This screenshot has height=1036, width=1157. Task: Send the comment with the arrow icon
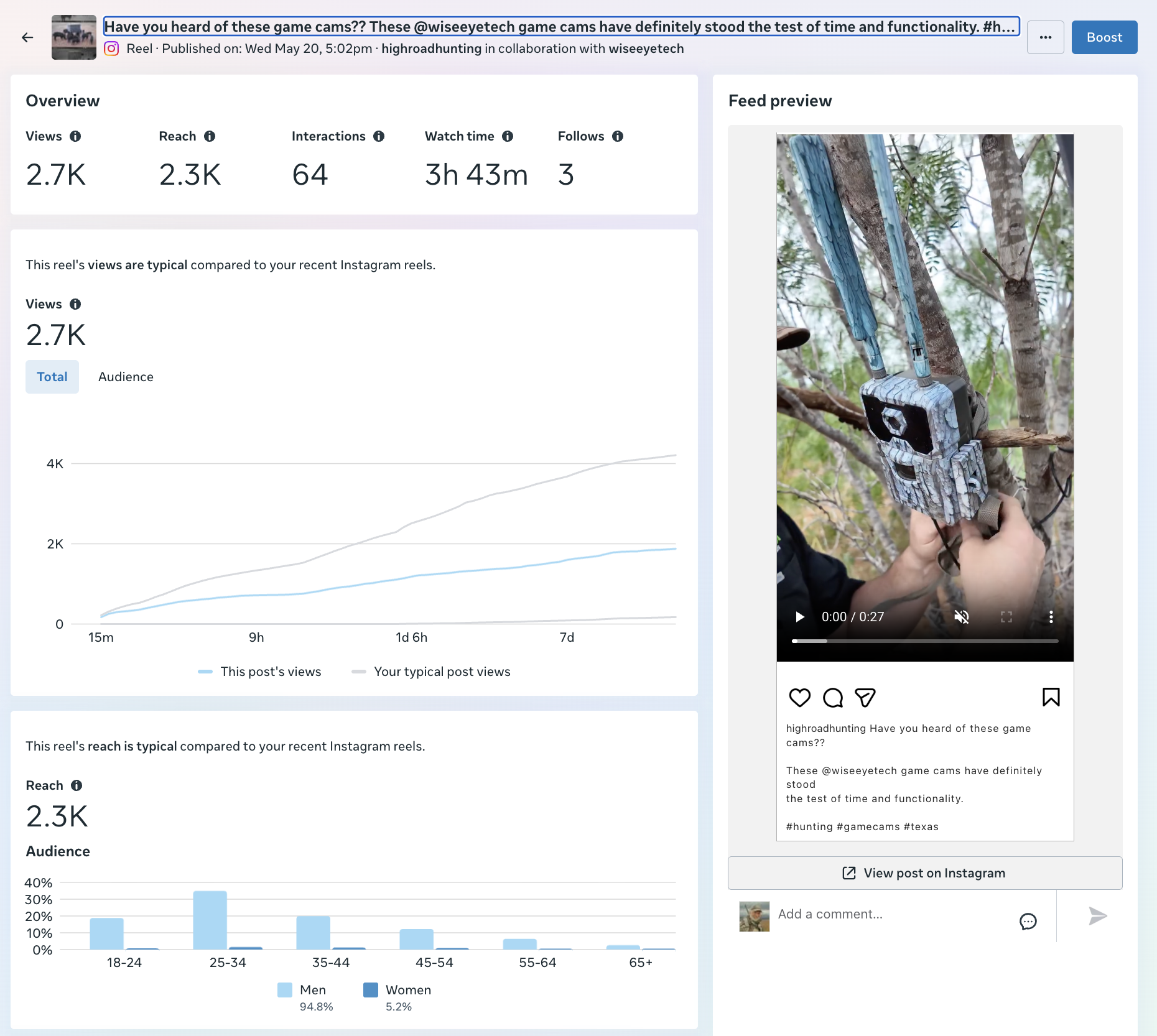pyautogui.click(x=1097, y=916)
